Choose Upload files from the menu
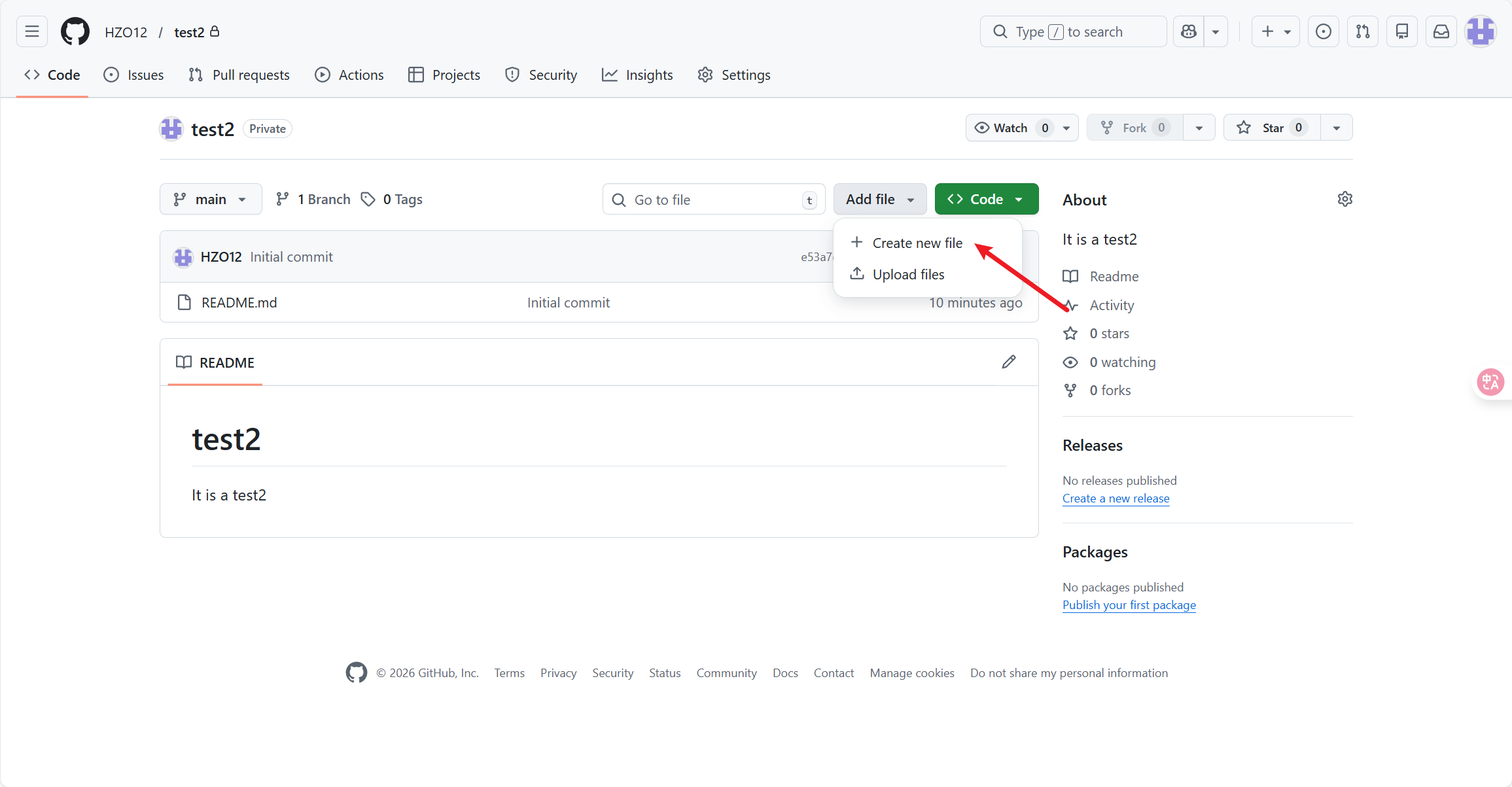Image resolution: width=1512 pixels, height=787 pixels. (x=907, y=274)
